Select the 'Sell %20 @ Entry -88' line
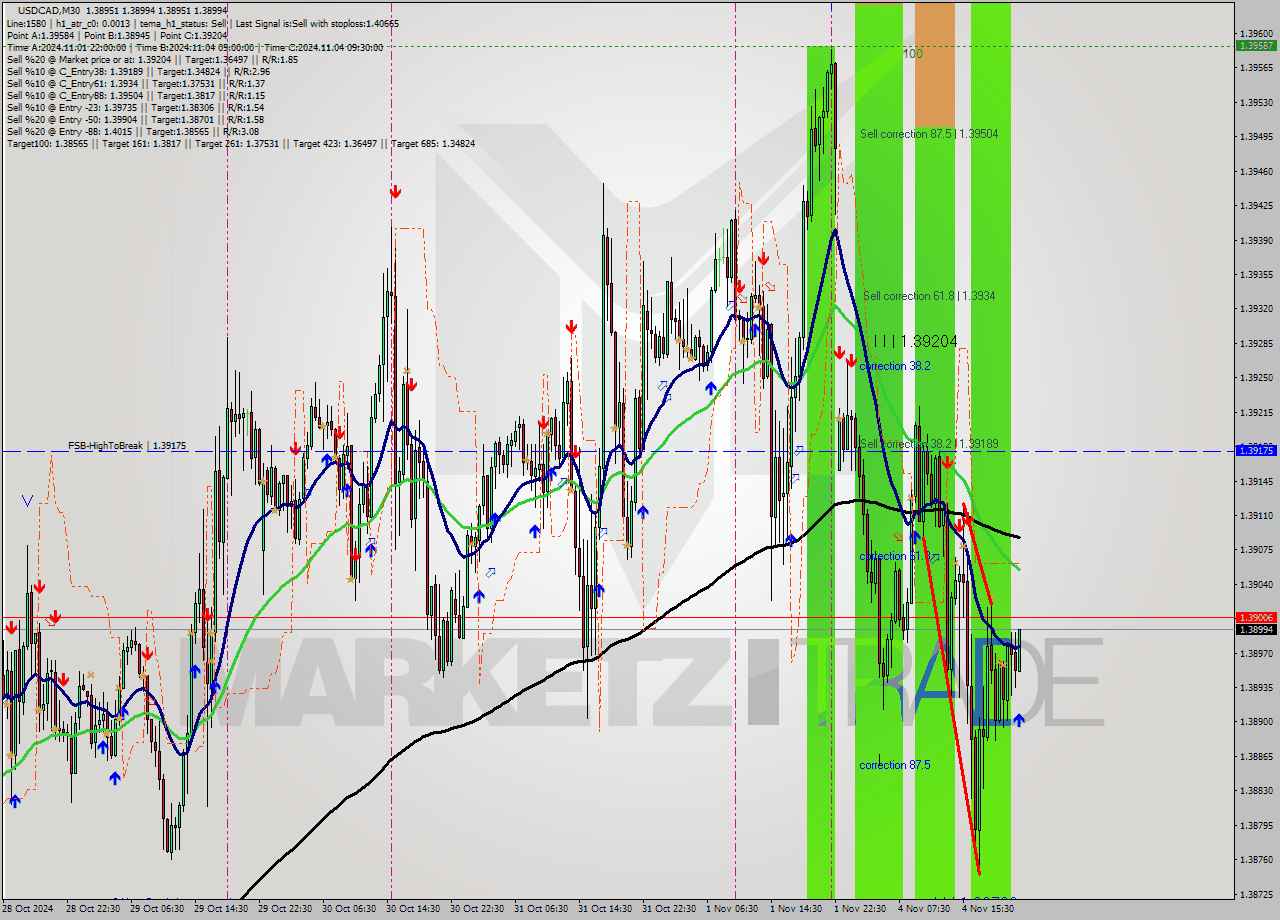Screen dimensions: 1280x920 (x=132, y=131)
